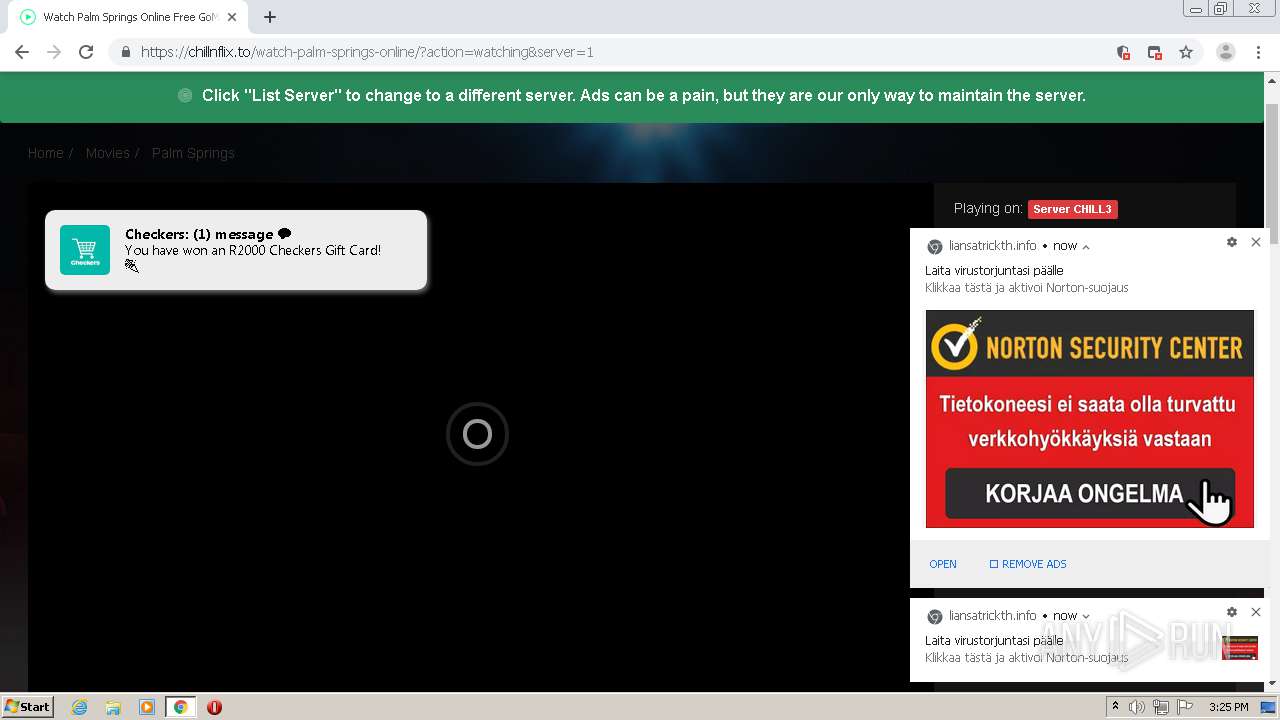
Task: Click the Server CHILL3 badge
Action: 1072,209
